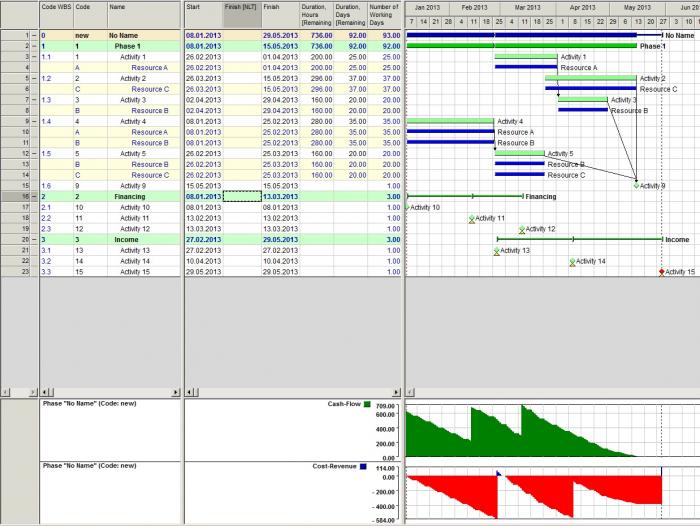Screen dimensions: 700x526
Task: Collapse Activity 2 resource list
Action: (34, 79)
